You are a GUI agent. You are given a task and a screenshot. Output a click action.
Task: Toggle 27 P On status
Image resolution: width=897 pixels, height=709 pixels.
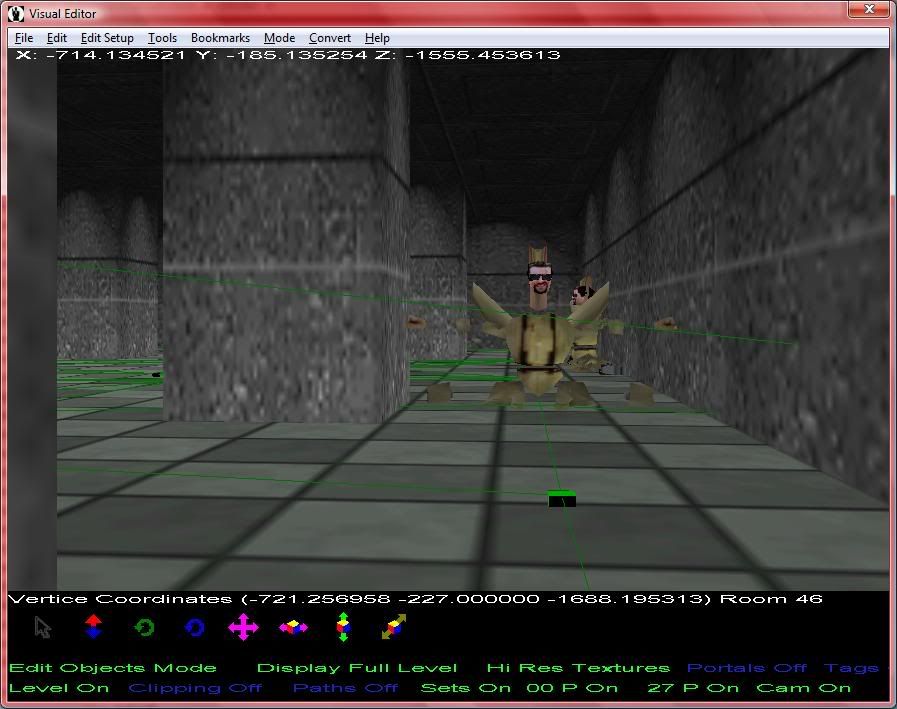tap(693, 688)
